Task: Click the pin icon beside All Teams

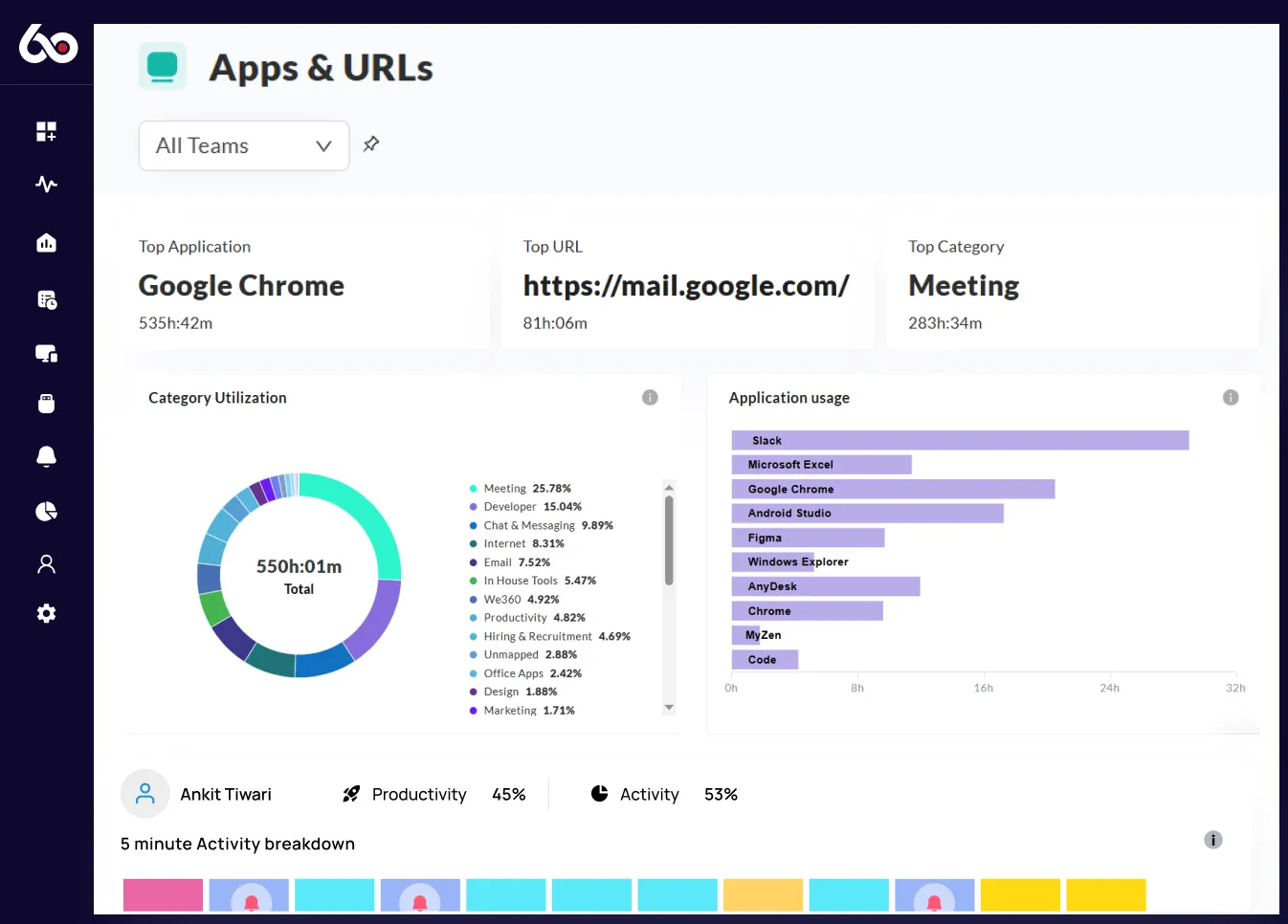Action: pyautogui.click(x=371, y=144)
